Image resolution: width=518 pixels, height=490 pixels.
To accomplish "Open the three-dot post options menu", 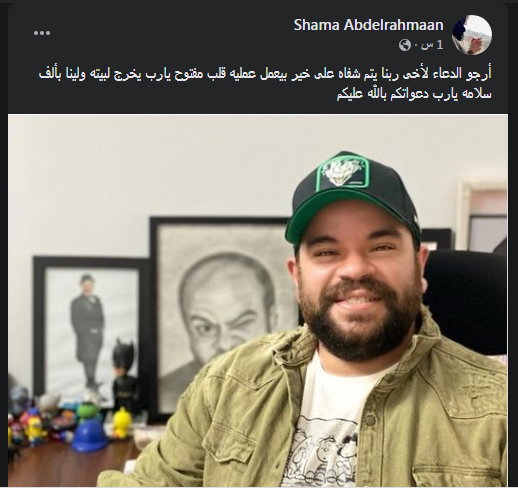I will point(42,33).
